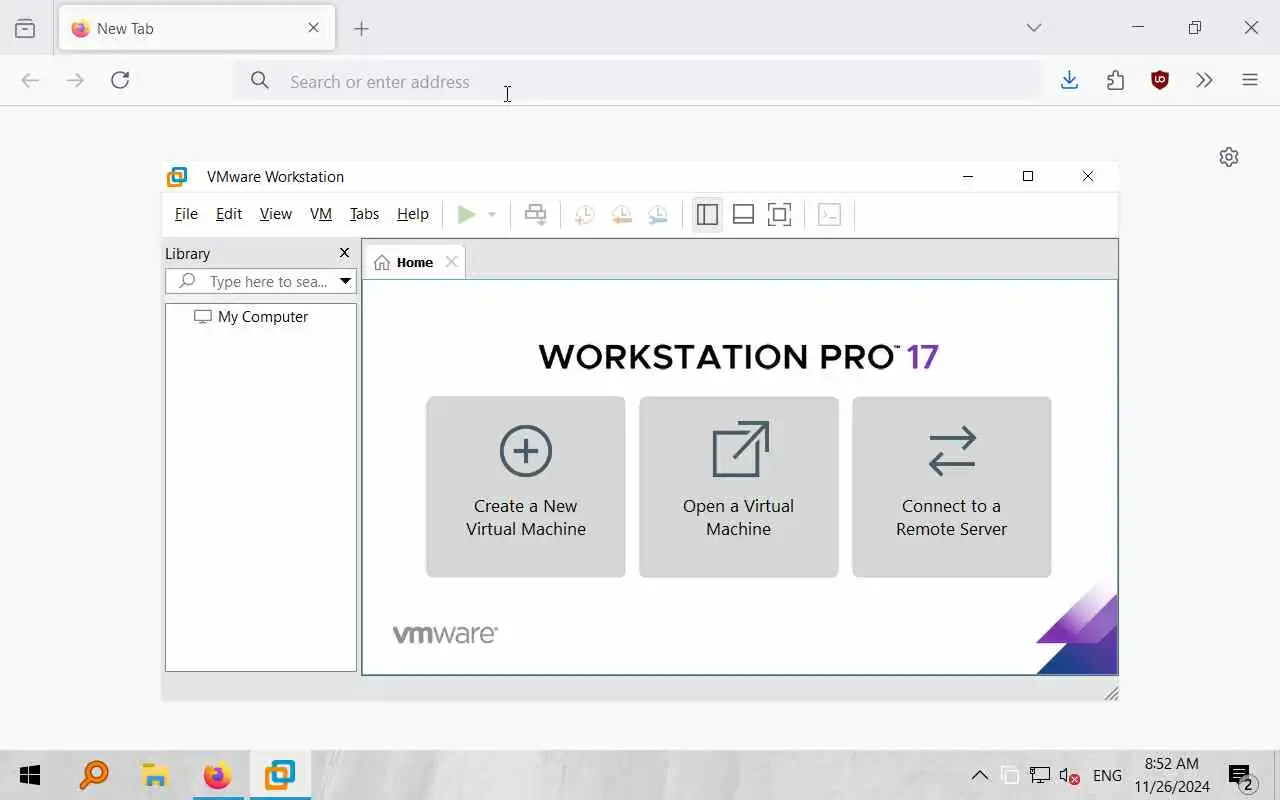The width and height of the screenshot is (1280, 800).
Task: Click the Firefox back arrow
Action: coord(30,80)
